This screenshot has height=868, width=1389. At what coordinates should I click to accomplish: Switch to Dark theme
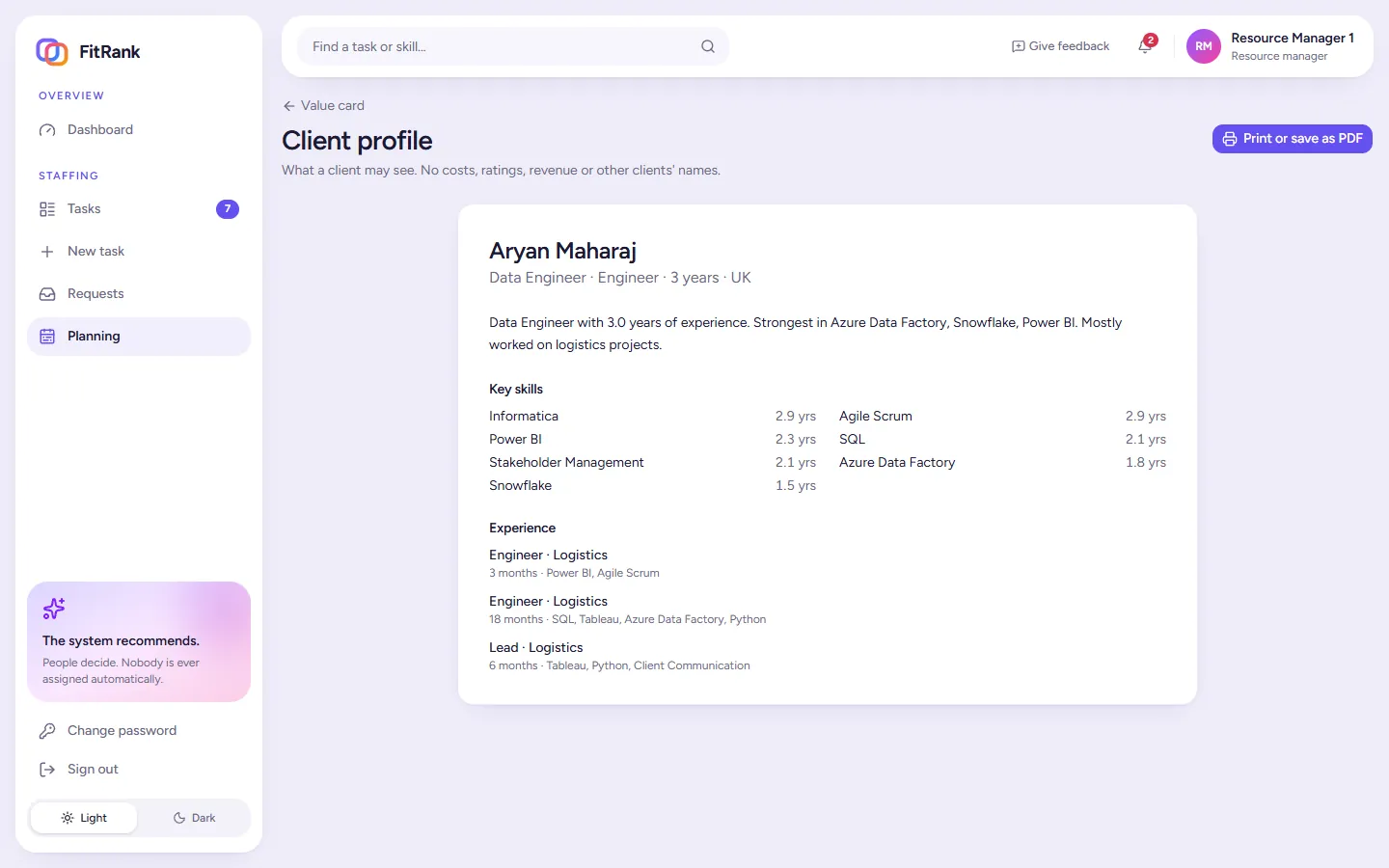click(194, 818)
